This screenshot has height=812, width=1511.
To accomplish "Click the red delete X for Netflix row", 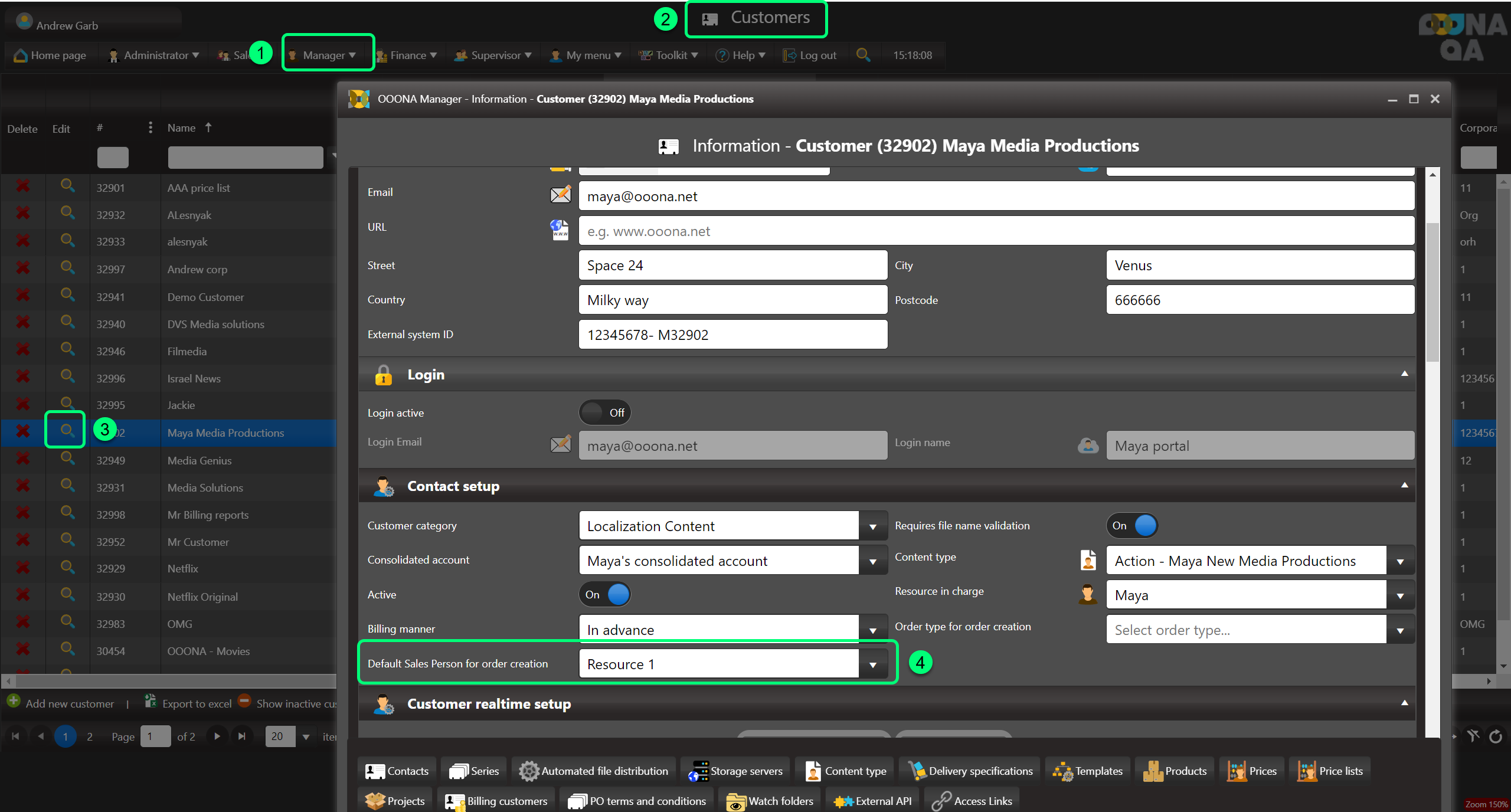I will 22,568.
